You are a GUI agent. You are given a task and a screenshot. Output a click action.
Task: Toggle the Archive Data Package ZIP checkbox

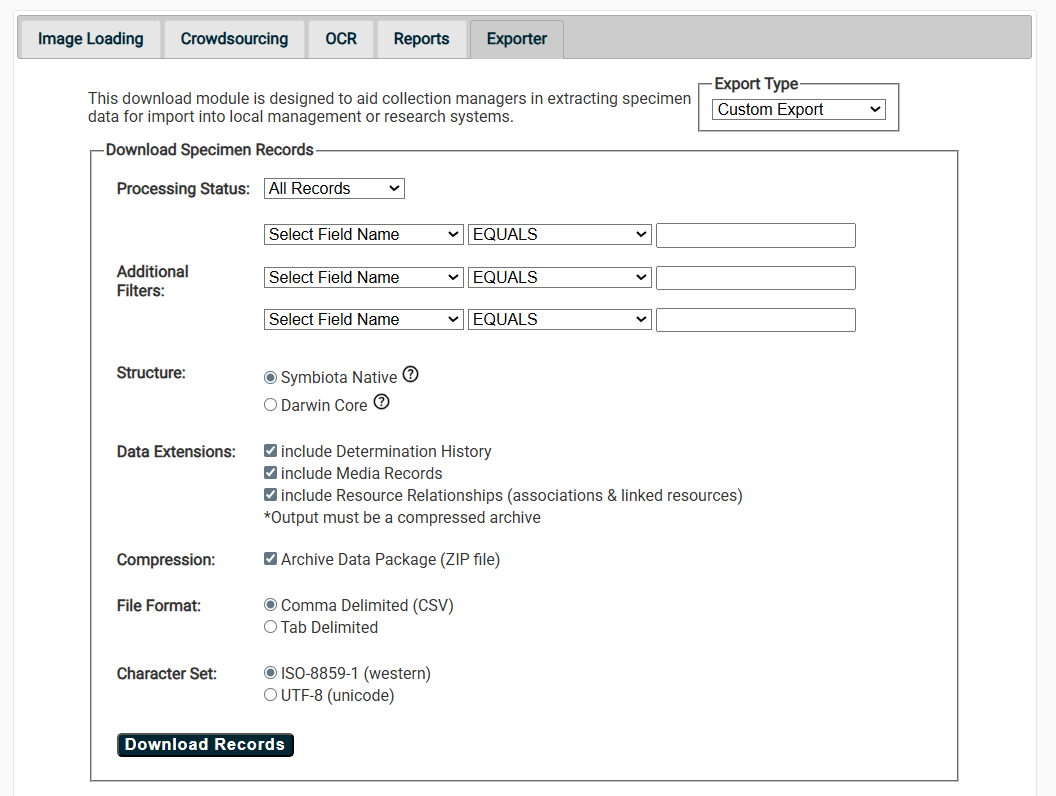(270, 558)
